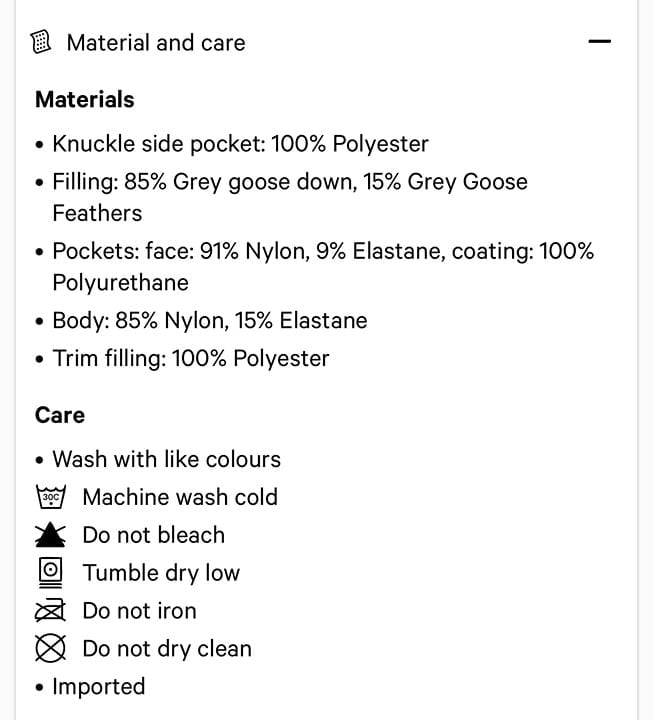Click the Care subheading
Viewport: 653px width, 720px height.
60,416
